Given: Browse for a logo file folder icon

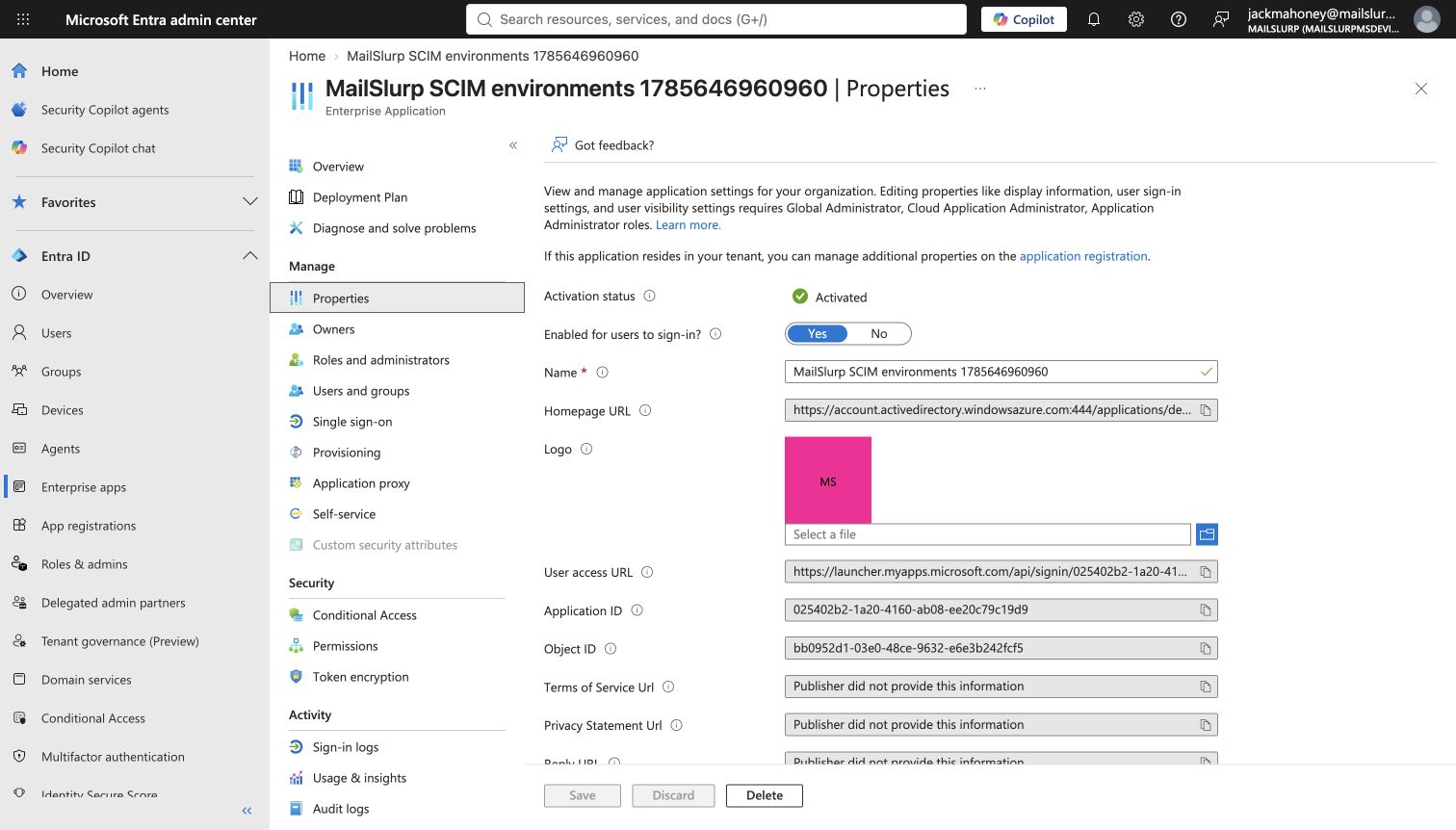Looking at the screenshot, I should pos(1207,534).
